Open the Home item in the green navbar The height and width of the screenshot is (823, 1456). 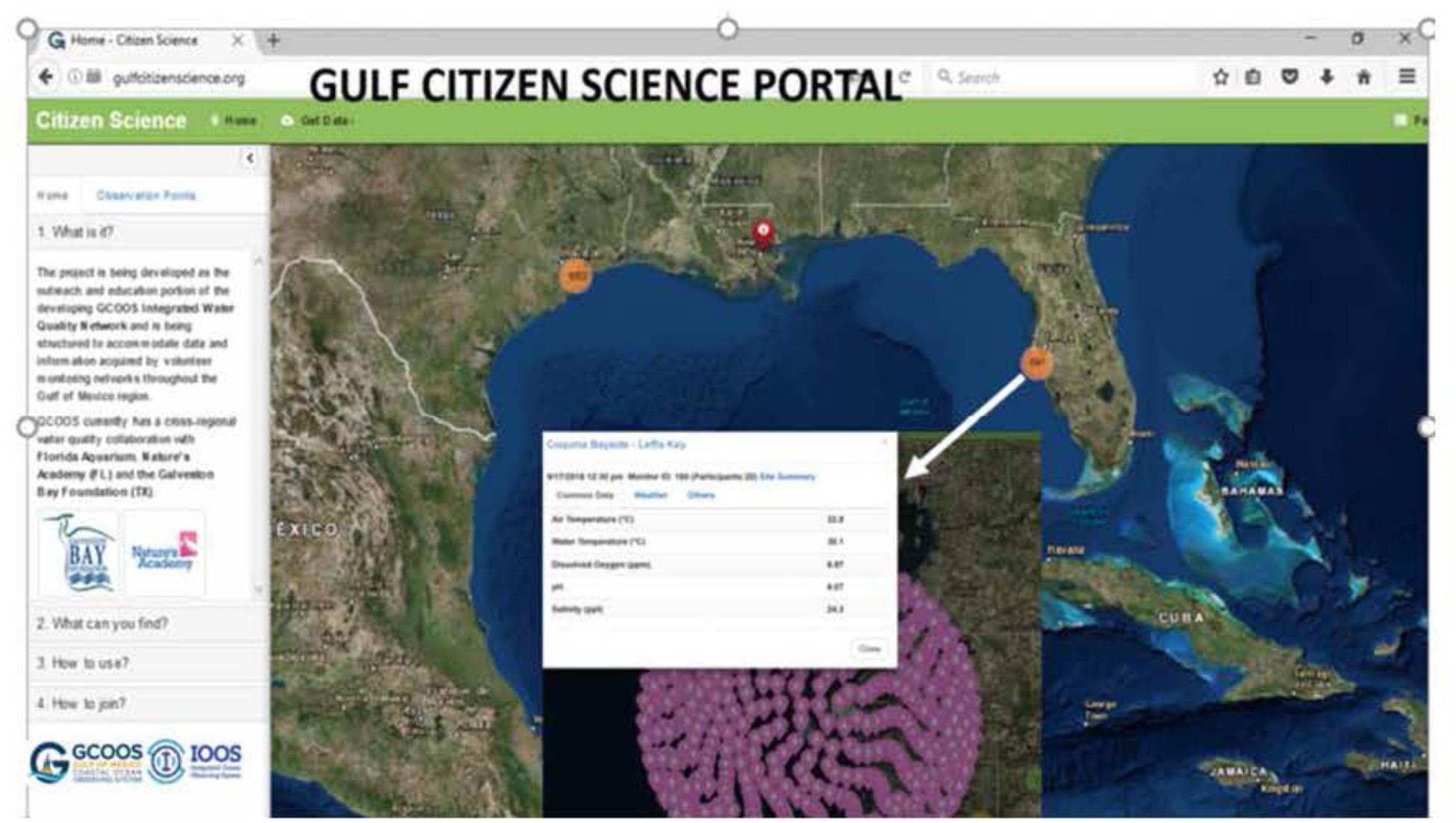tap(234, 120)
